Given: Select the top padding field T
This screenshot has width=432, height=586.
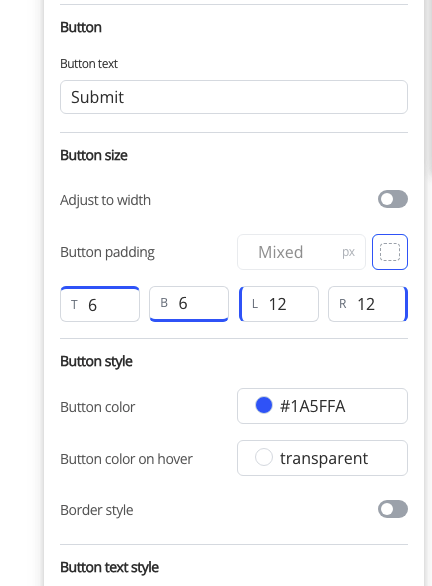Looking at the screenshot, I should pyautogui.click(x=100, y=304).
